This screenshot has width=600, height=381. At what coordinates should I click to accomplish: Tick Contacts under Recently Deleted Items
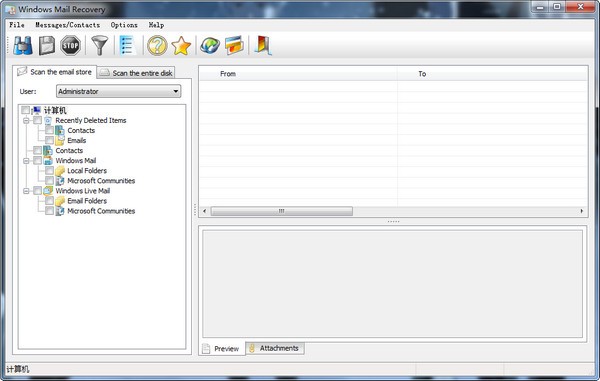[49, 130]
